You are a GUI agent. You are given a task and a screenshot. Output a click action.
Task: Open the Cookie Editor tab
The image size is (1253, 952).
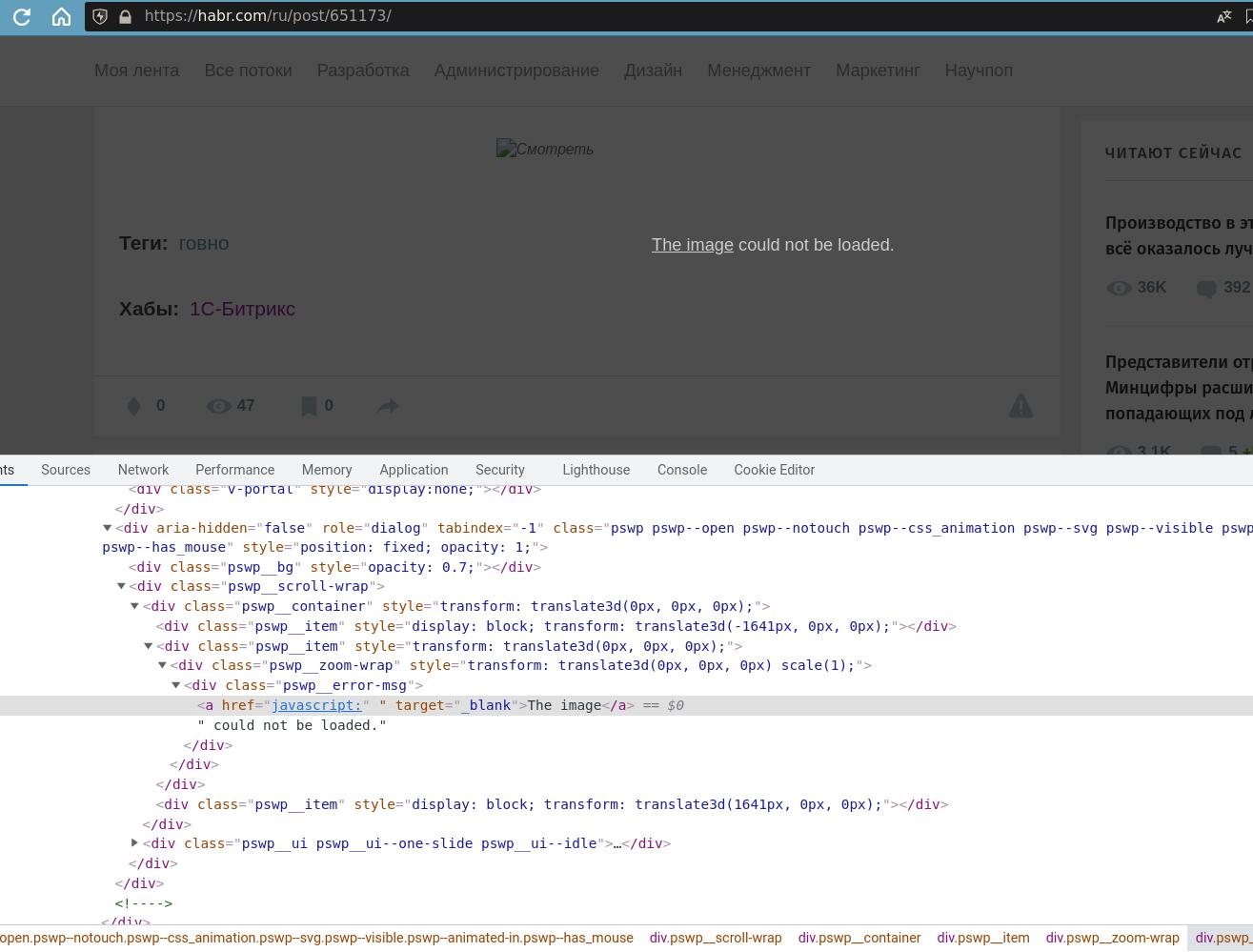click(775, 470)
